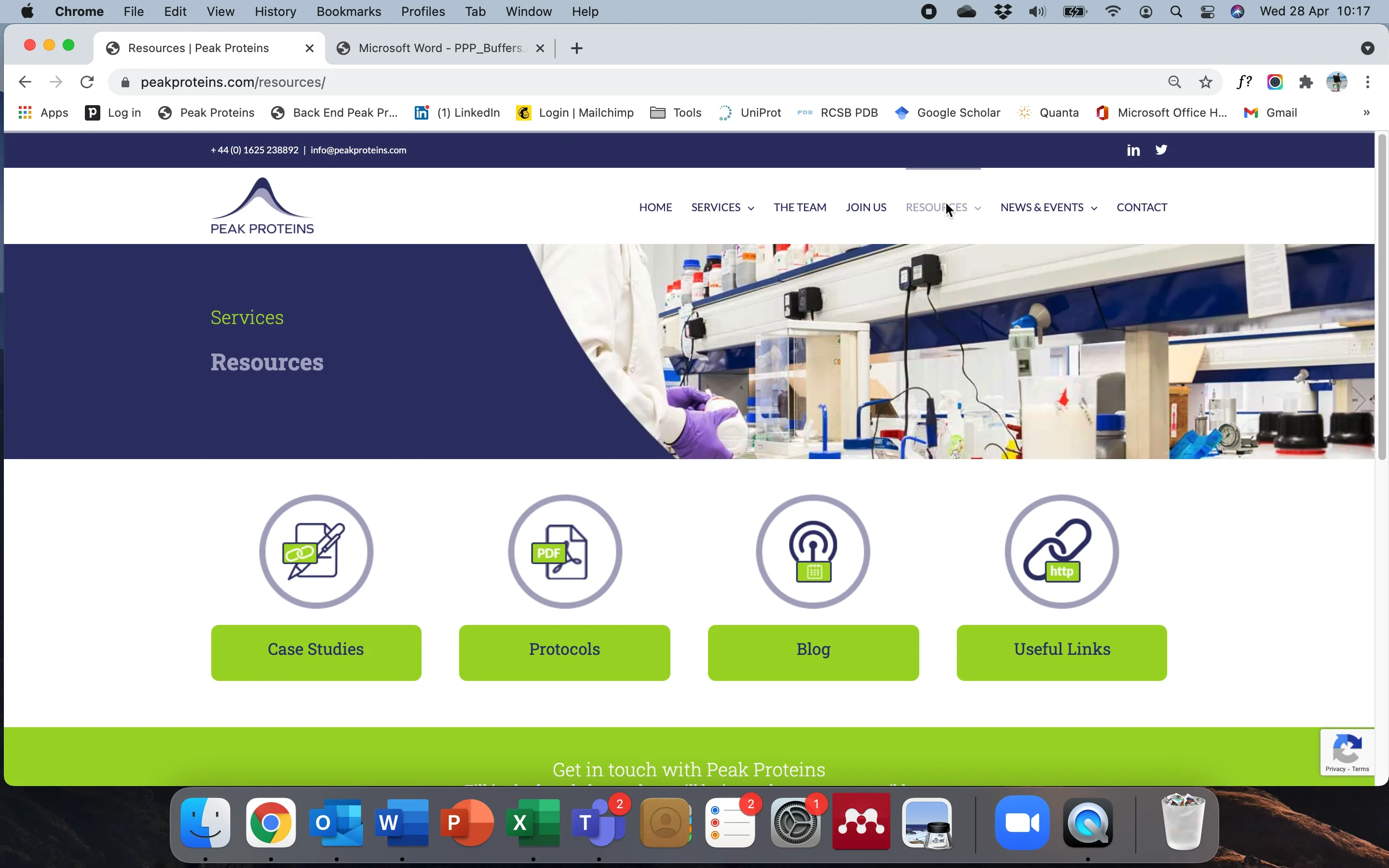
Task: Click the Case Studies circular icon
Action: pos(316,552)
